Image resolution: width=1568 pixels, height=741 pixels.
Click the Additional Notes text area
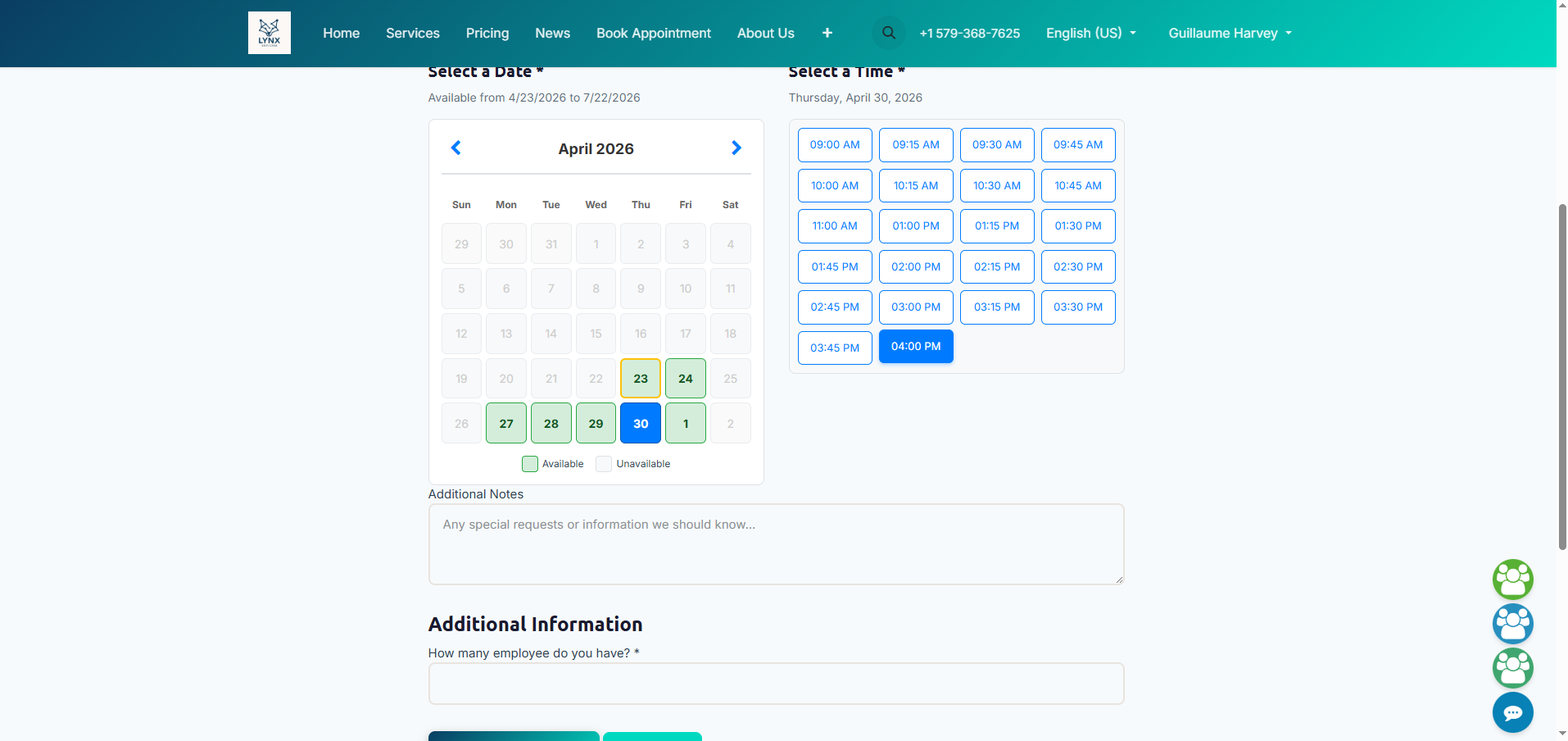776,544
